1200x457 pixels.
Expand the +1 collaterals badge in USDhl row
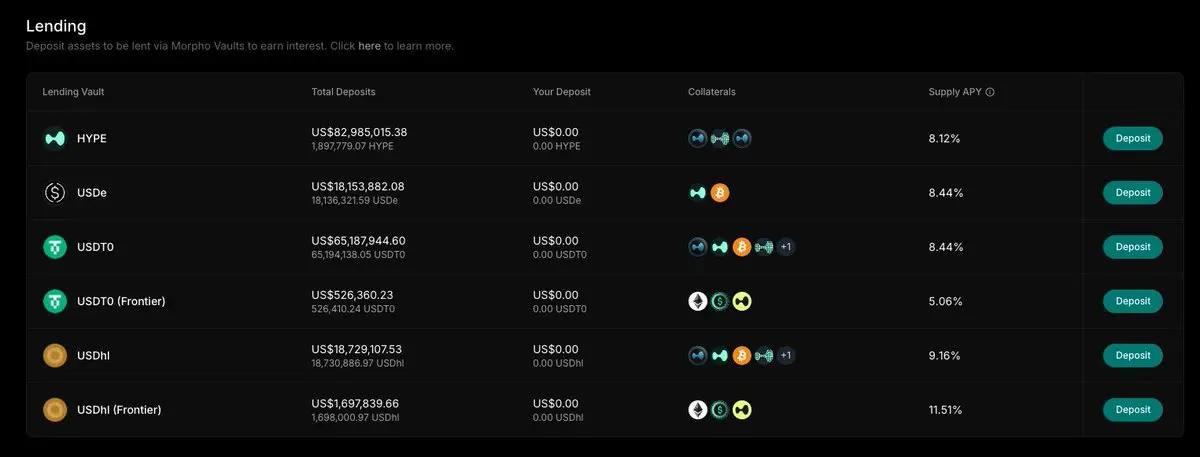click(786, 355)
